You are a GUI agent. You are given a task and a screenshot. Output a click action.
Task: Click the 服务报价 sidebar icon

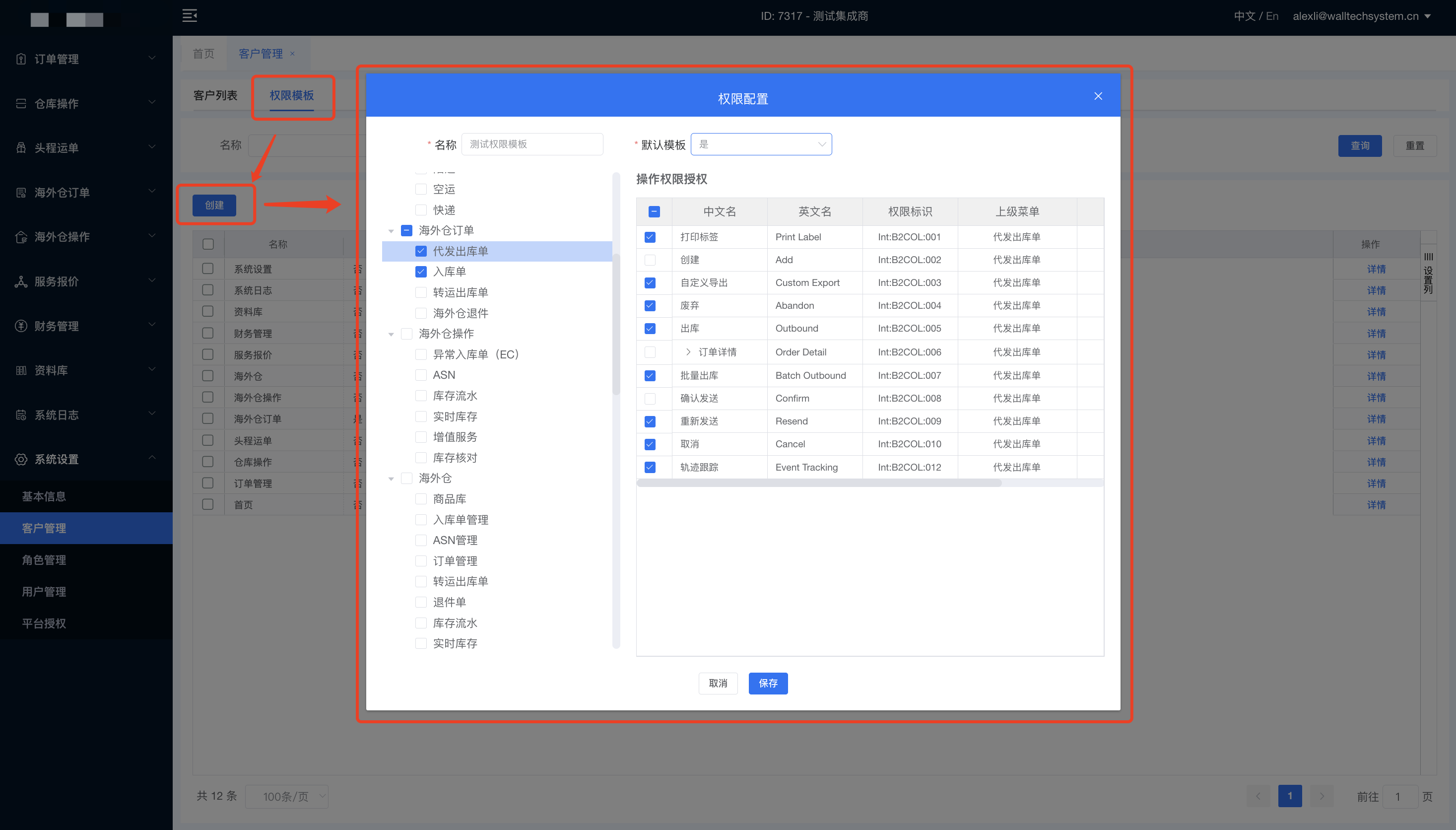click(x=21, y=281)
